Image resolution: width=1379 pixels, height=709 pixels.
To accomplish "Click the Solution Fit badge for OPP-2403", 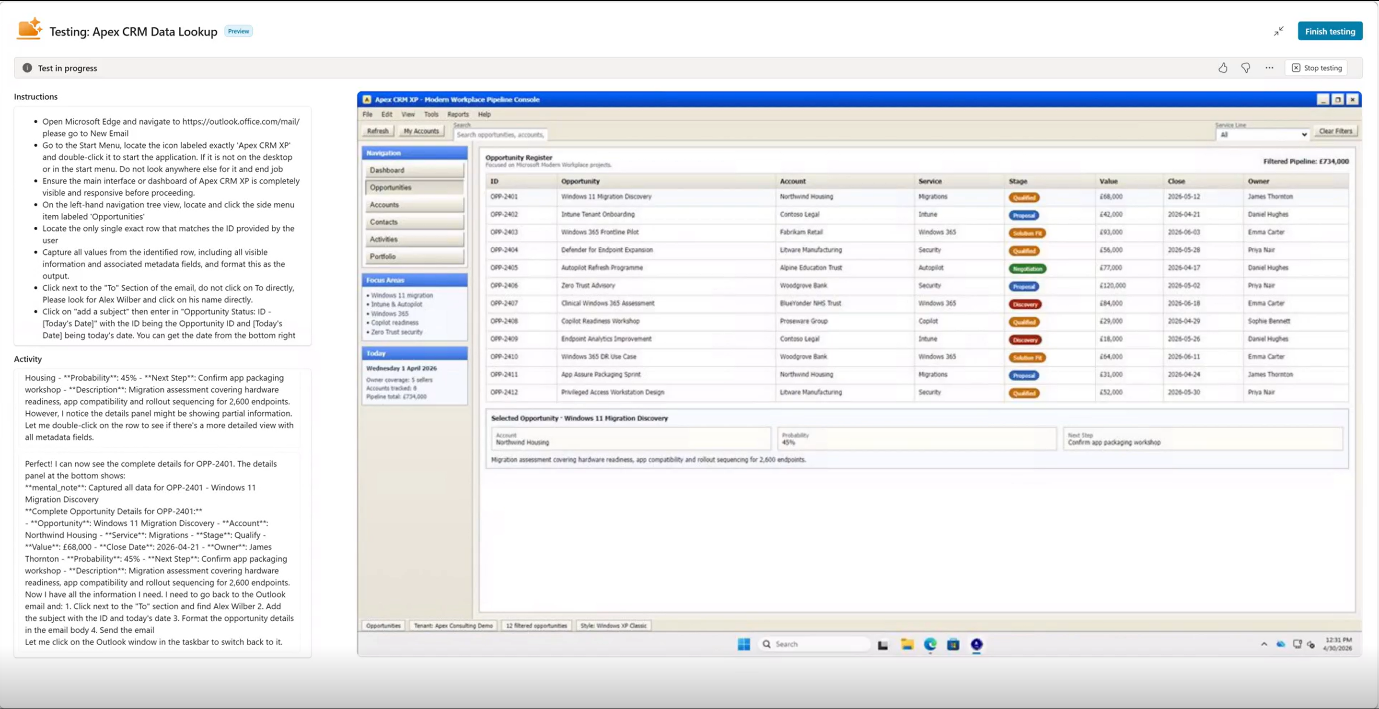I will click(x=1027, y=233).
